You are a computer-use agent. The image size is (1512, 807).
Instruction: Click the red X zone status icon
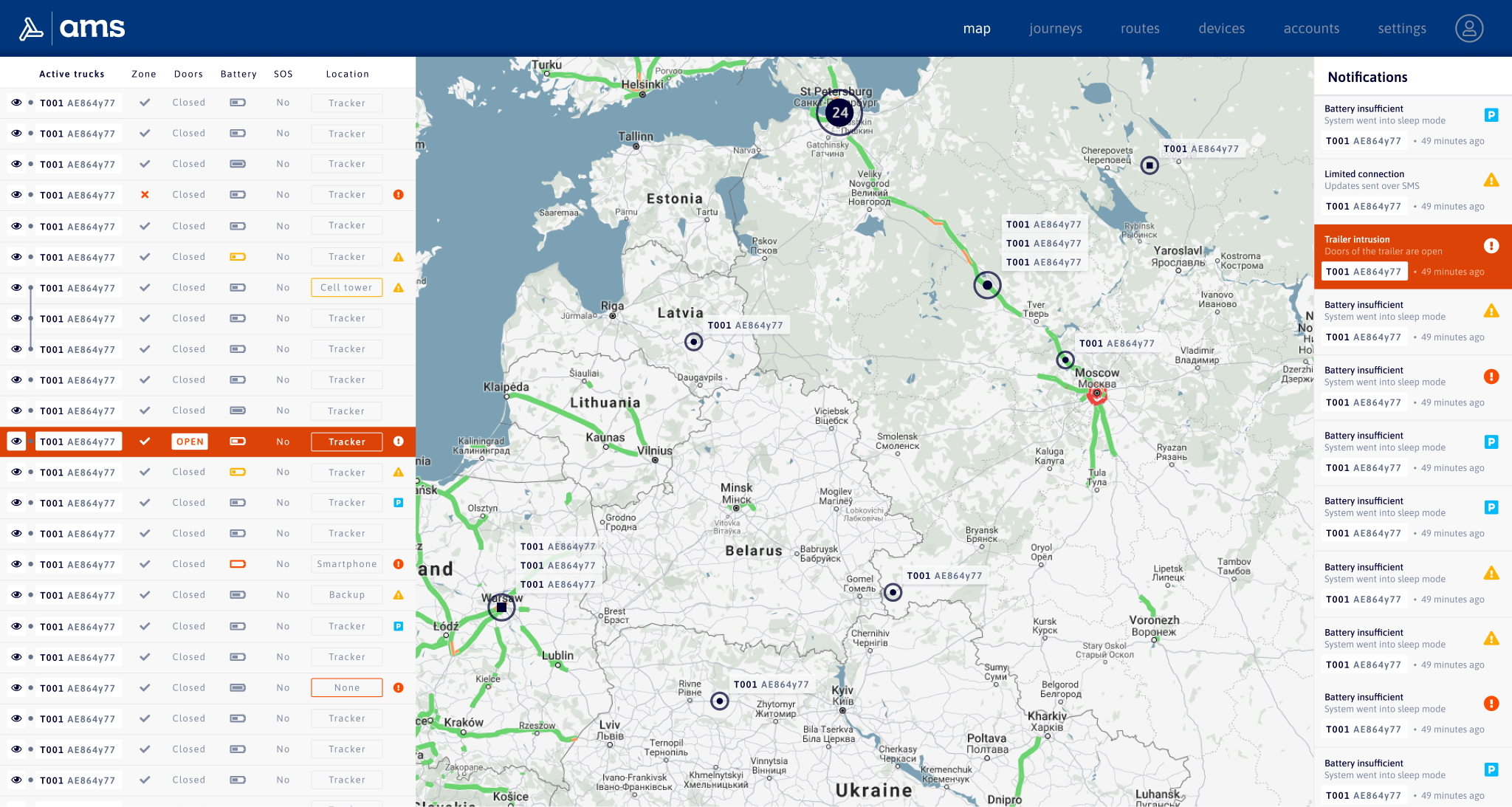(x=145, y=195)
